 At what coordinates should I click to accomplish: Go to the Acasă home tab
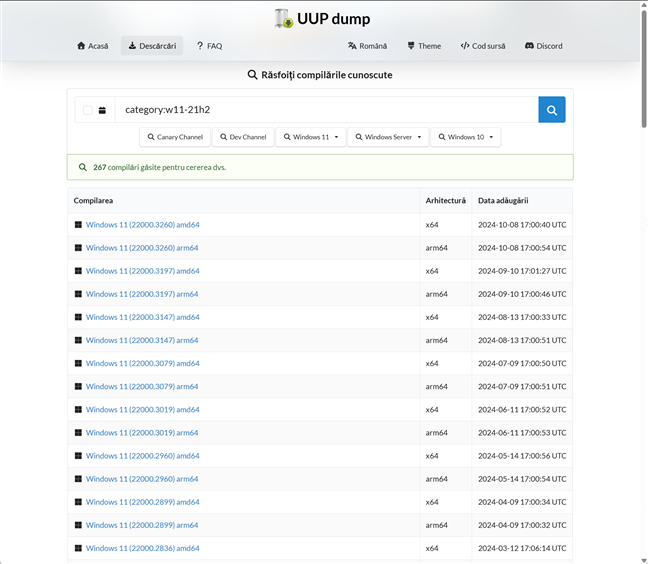point(92,46)
